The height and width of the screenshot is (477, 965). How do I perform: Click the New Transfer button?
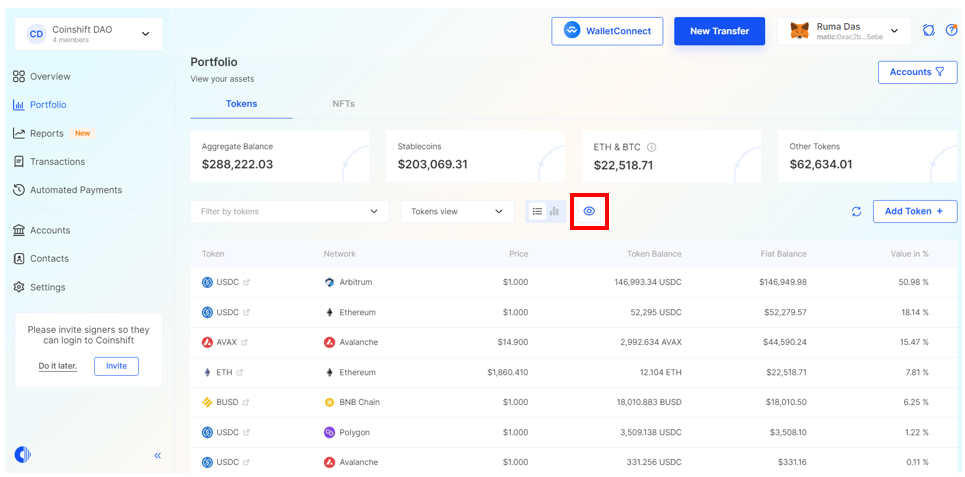719,31
